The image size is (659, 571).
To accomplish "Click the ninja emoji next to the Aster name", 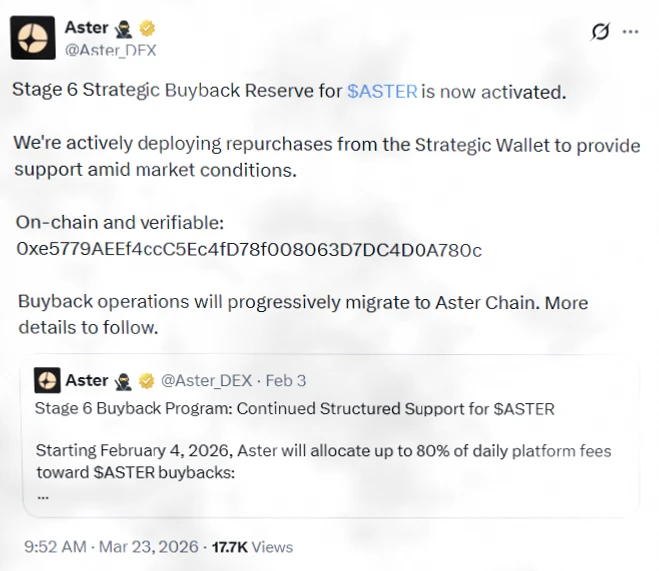I will pos(126,27).
